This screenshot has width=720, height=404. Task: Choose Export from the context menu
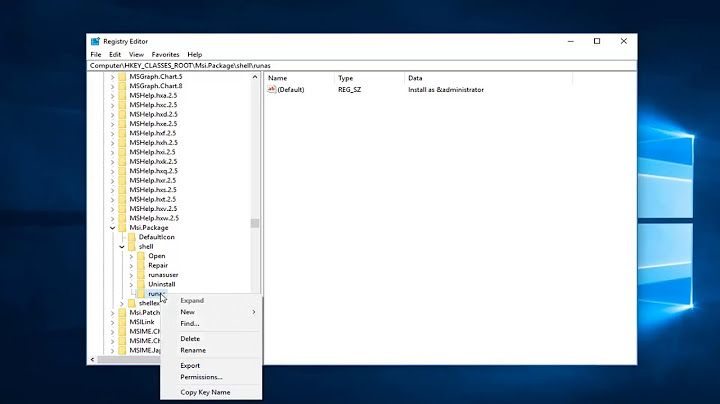(211, 365)
